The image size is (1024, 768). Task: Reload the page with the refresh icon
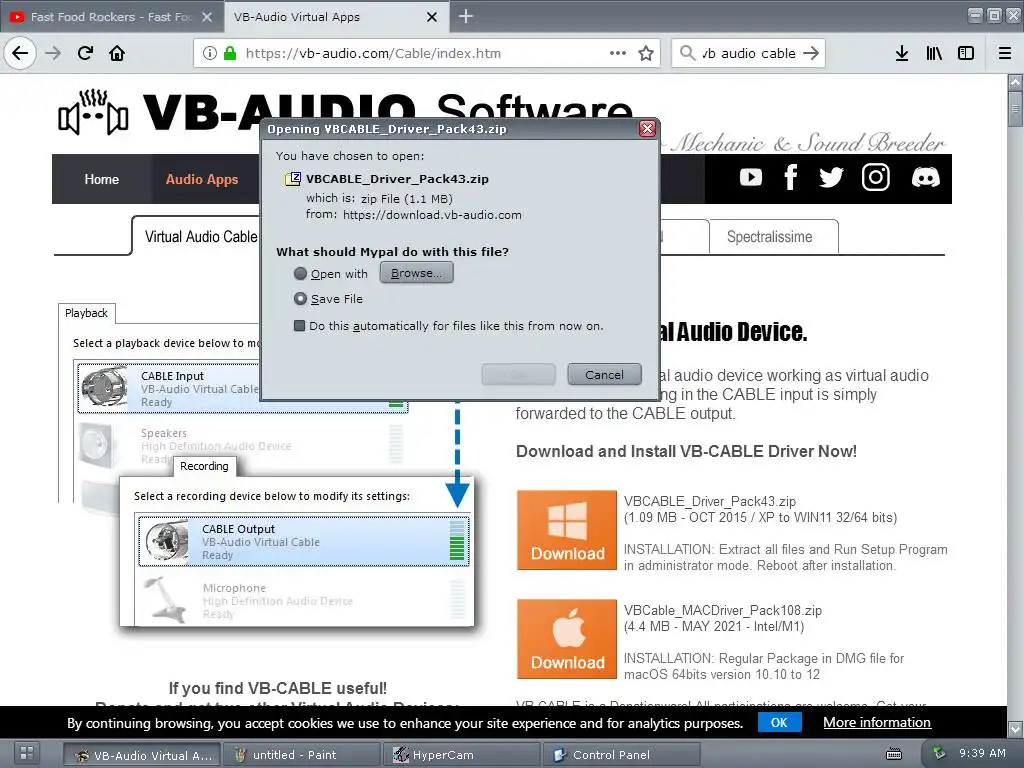(x=85, y=53)
